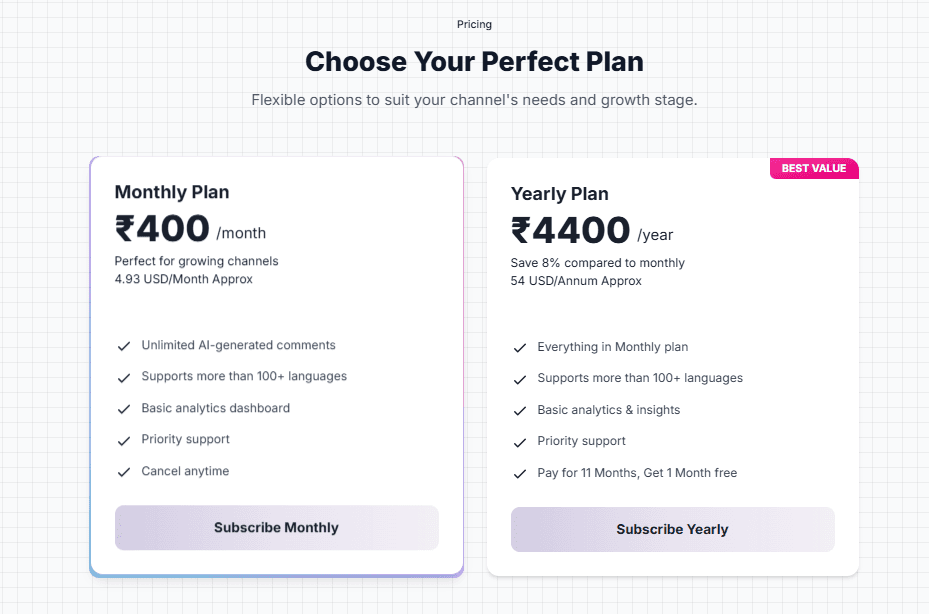Select the Yearly Plan heading
Viewport: 929px width, 614px height.
[x=559, y=194]
